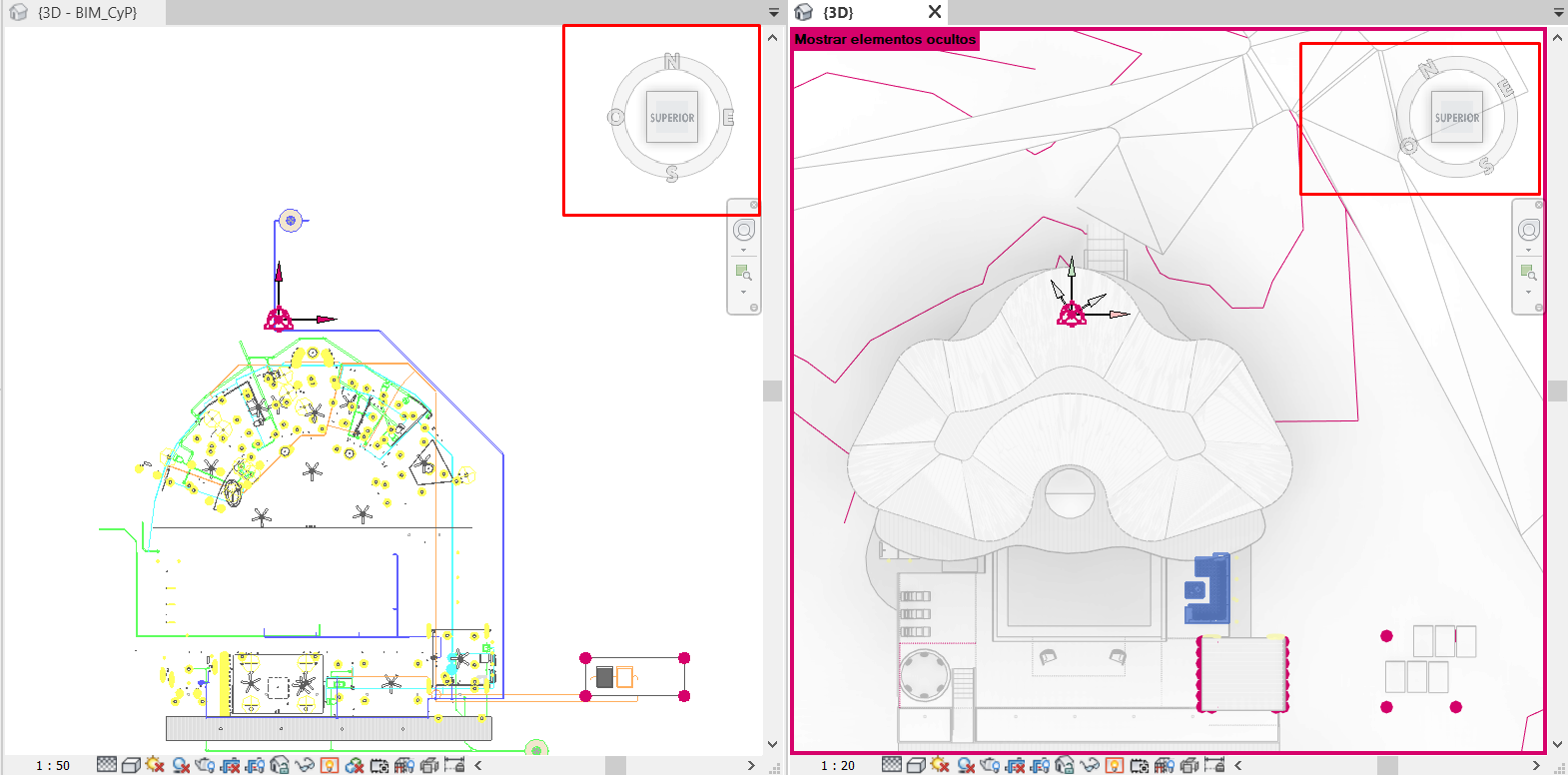1568x775 pixels.
Task: Open Rendering dialog teapot in {3D} view
Action: point(989,765)
